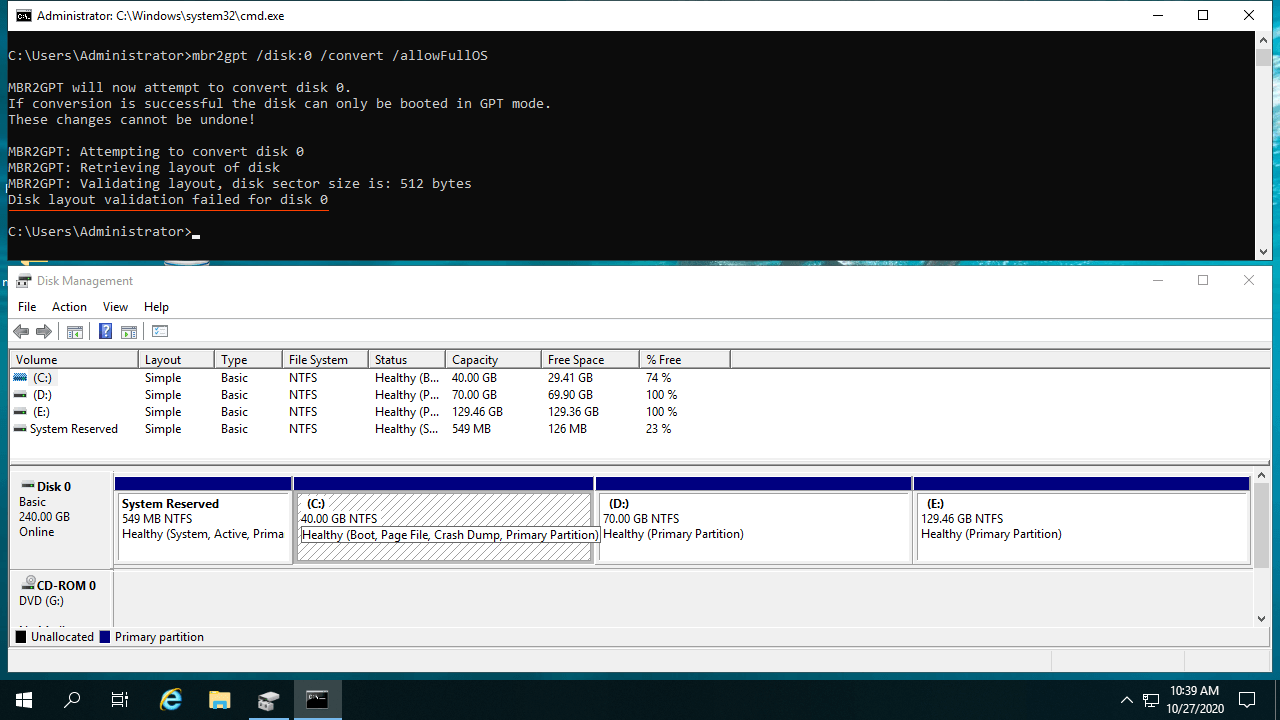1280x720 pixels.
Task: Open the Windows Start menu
Action: (x=24, y=700)
